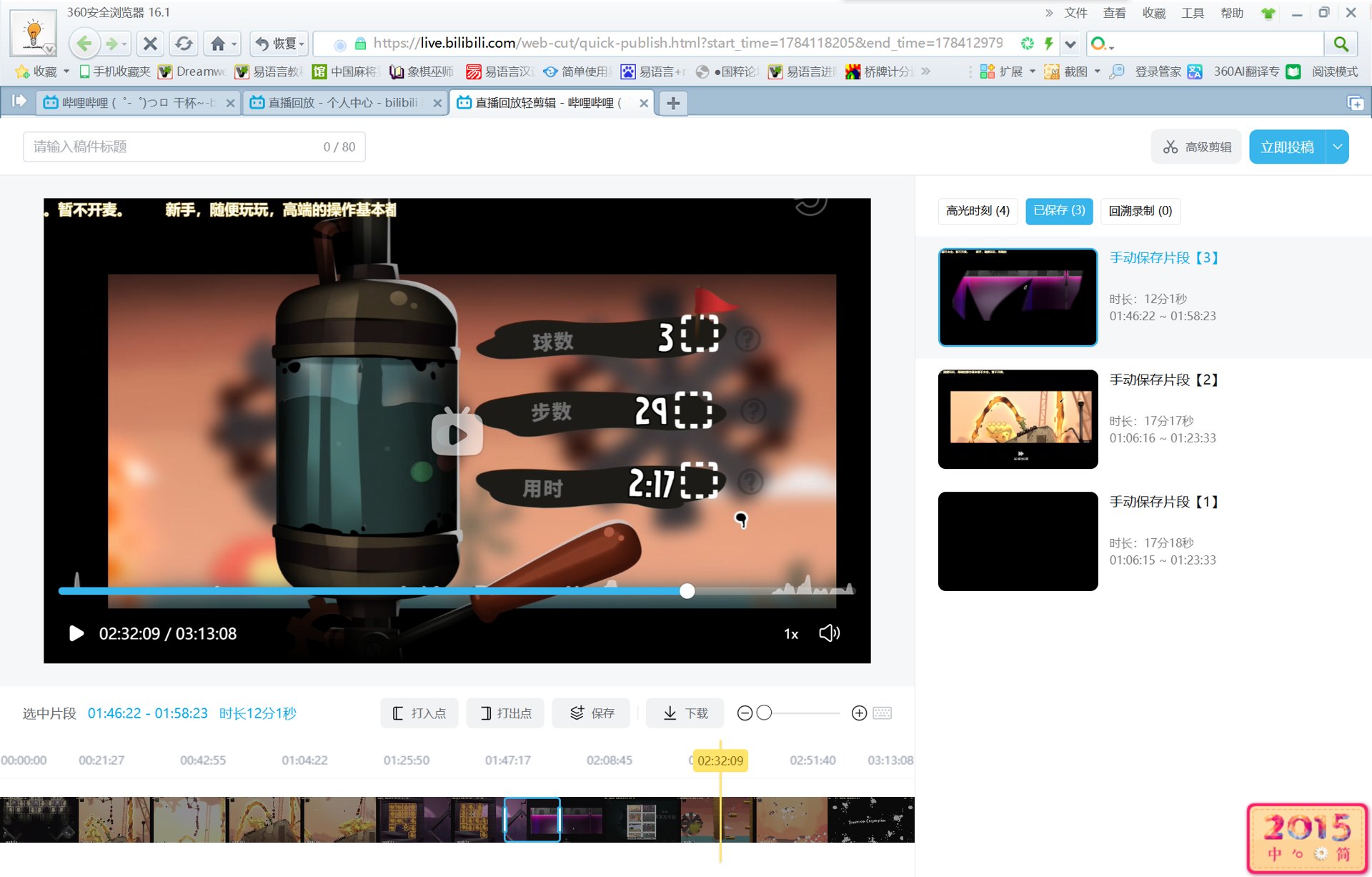
Task: Open the 工具 menu
Action: pyautogui.click(x=1192, y=13)
